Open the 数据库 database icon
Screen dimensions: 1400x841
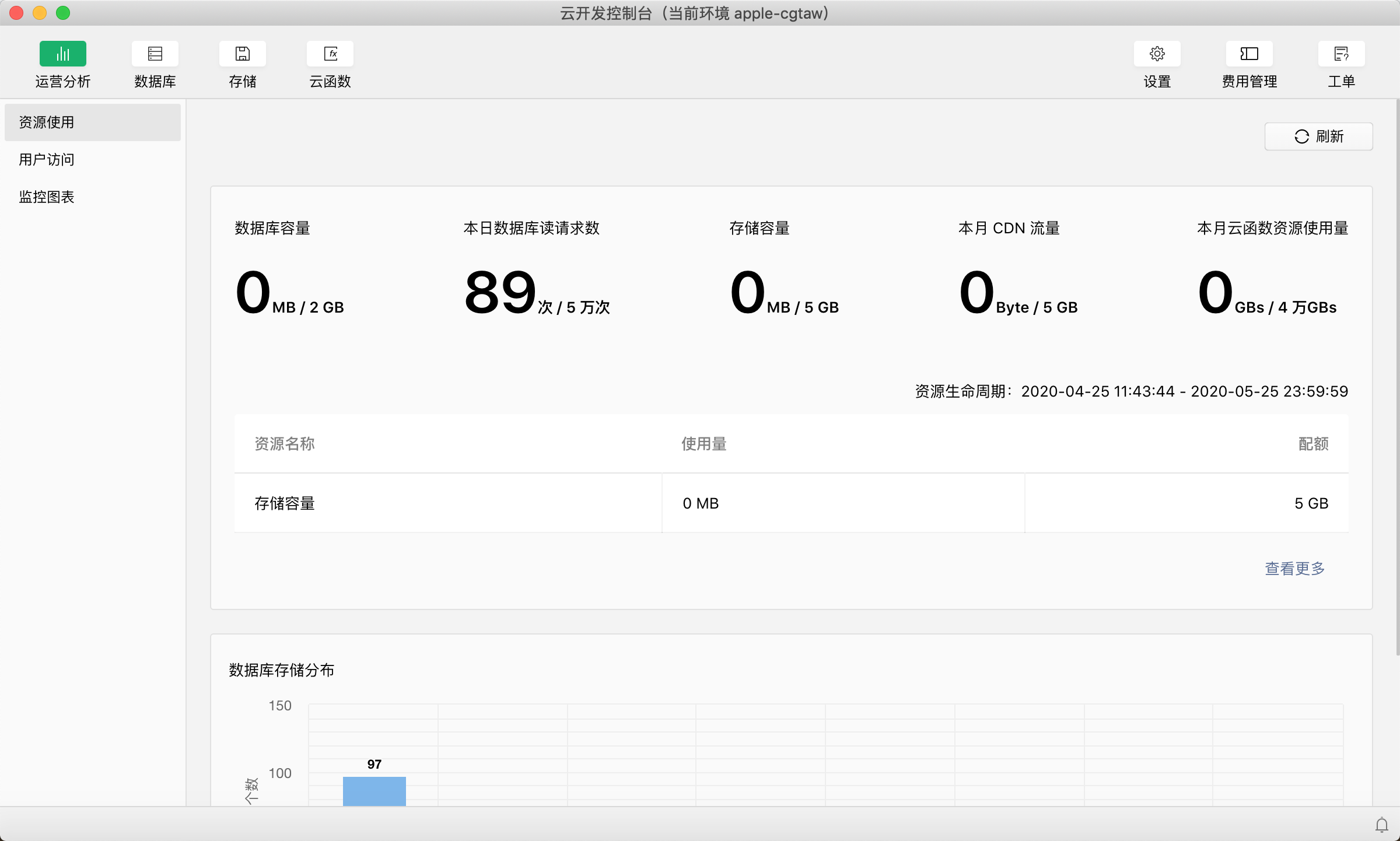click(x=155, y=54)
